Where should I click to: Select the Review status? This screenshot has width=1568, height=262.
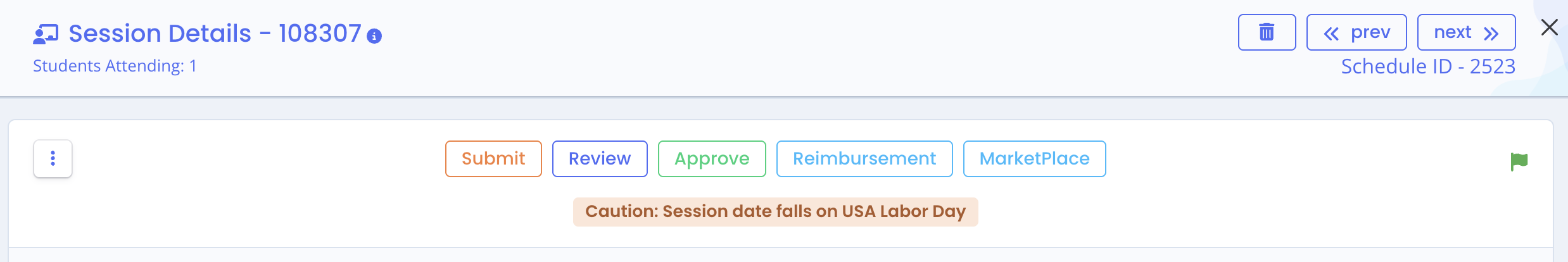coord(600,159)
